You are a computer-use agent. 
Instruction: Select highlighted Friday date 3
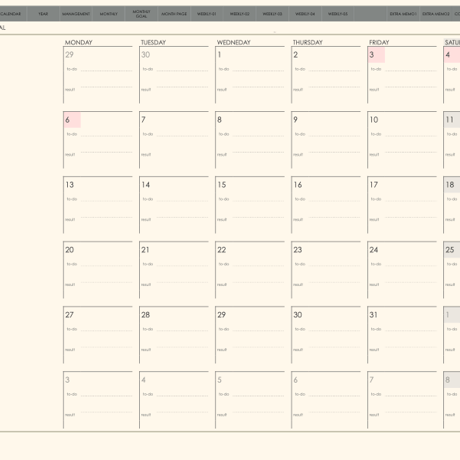[x=376, y=55]
